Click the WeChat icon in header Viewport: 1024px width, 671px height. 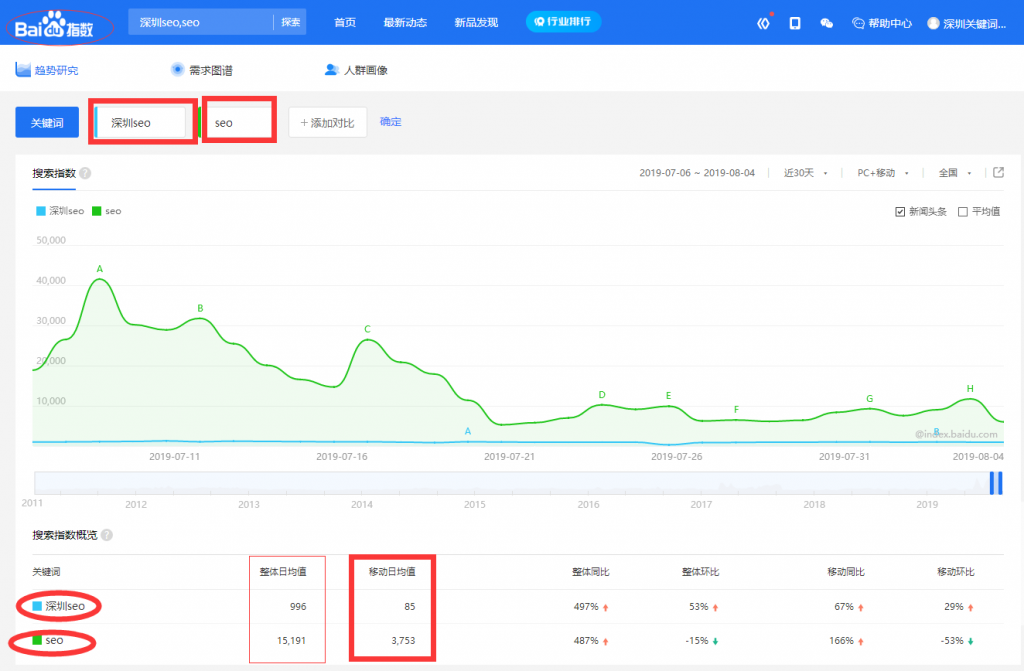[826, 22]
